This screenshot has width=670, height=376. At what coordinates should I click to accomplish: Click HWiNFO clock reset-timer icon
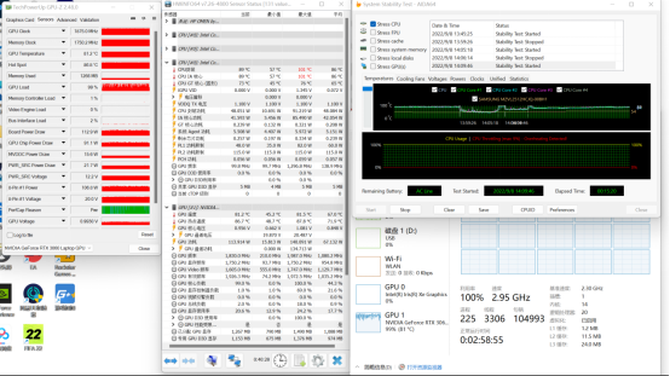pos(280,361)
